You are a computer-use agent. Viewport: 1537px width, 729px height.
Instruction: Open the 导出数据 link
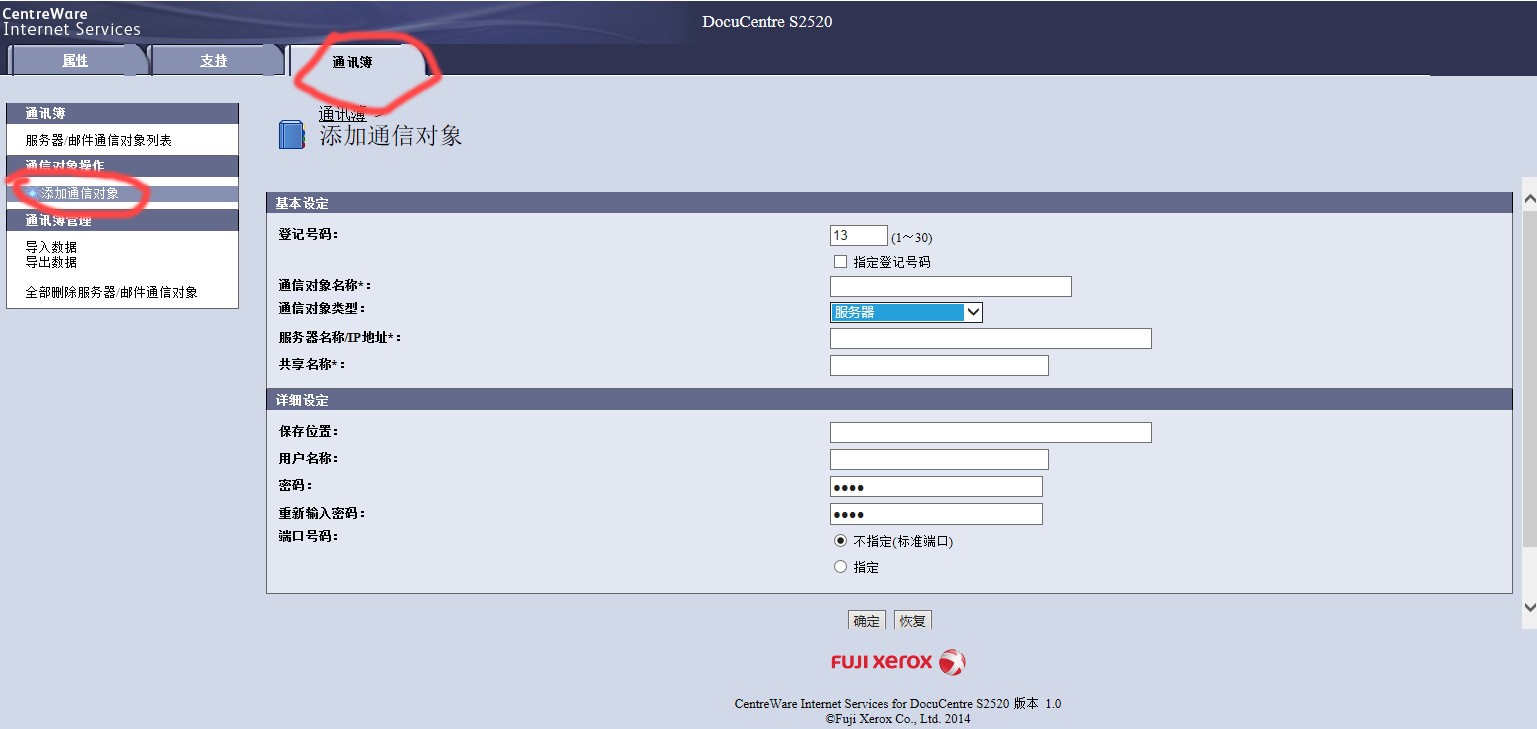coord(51,262)
